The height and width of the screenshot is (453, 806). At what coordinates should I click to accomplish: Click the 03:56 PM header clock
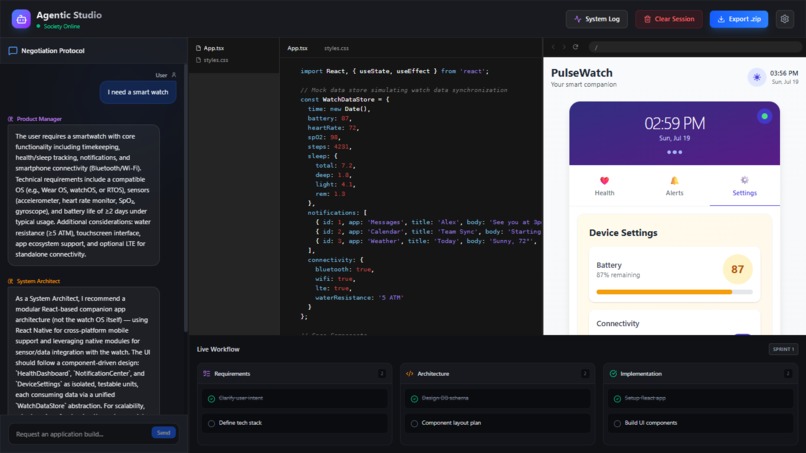tap(784, 74)
